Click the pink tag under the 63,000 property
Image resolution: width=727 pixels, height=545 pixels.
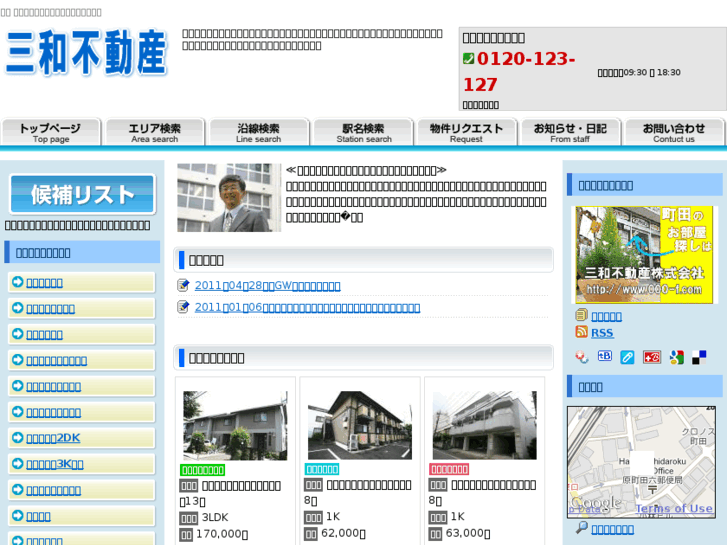coord(449,469)
